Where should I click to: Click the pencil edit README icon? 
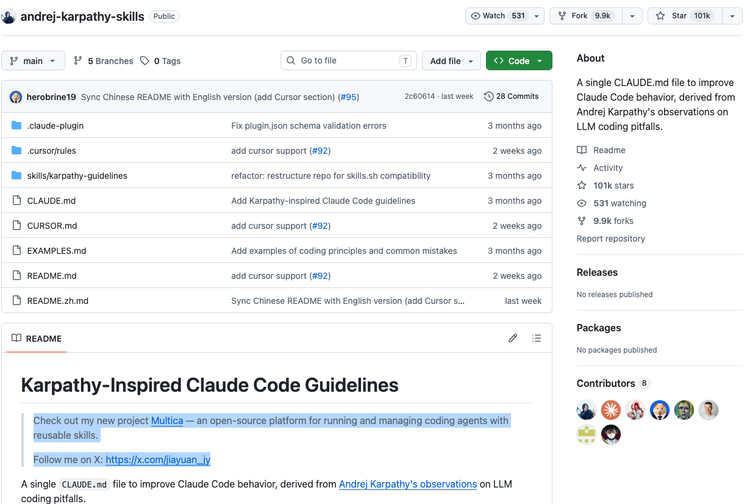(512, 338)
